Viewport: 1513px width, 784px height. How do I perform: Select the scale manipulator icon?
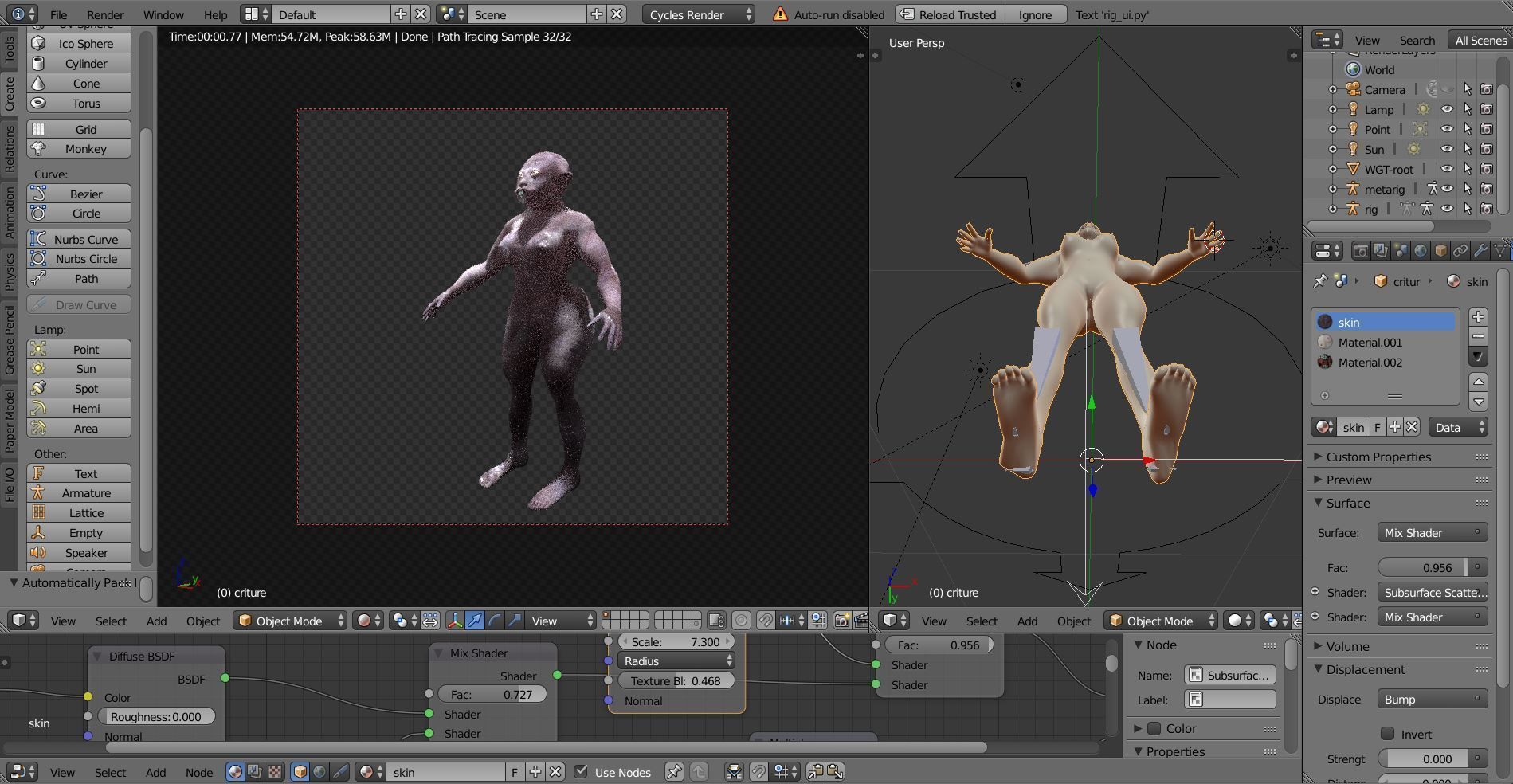tap(515, 621)
